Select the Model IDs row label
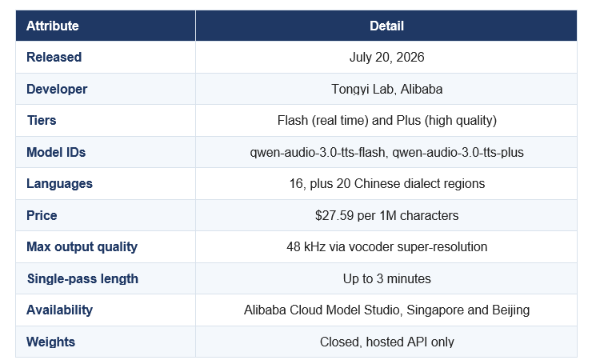This screenshot has width=592, height=363. coord(56,152)
